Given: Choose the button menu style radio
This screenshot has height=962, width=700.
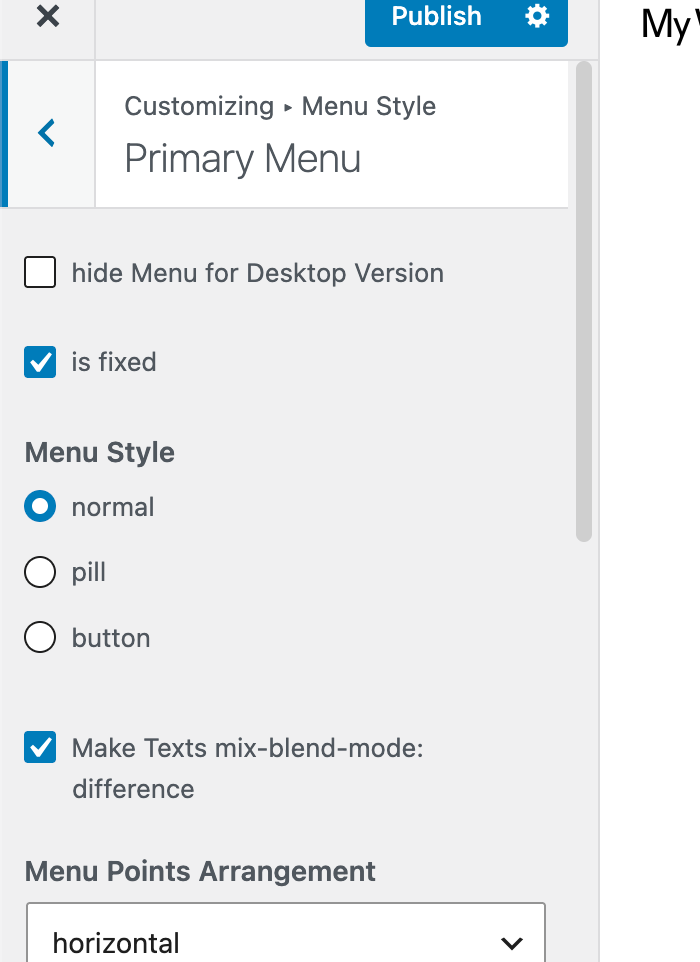Looking at the screenshot, I should (x=40, y=637).
